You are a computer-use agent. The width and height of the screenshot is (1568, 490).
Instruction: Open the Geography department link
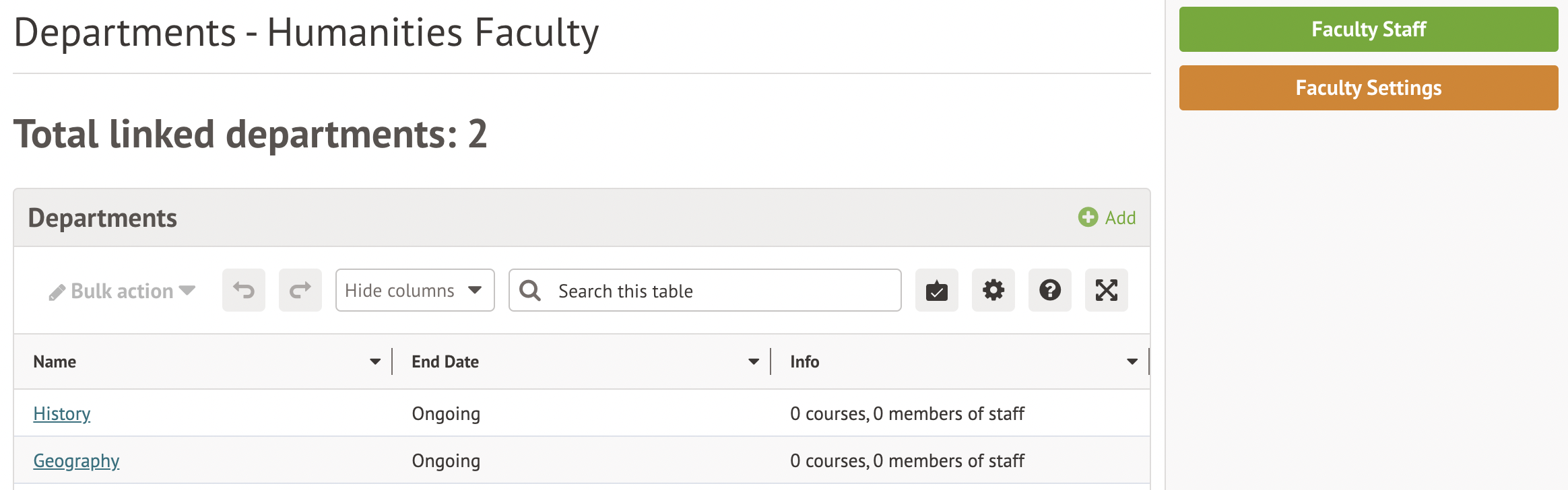tap(76, 461)
